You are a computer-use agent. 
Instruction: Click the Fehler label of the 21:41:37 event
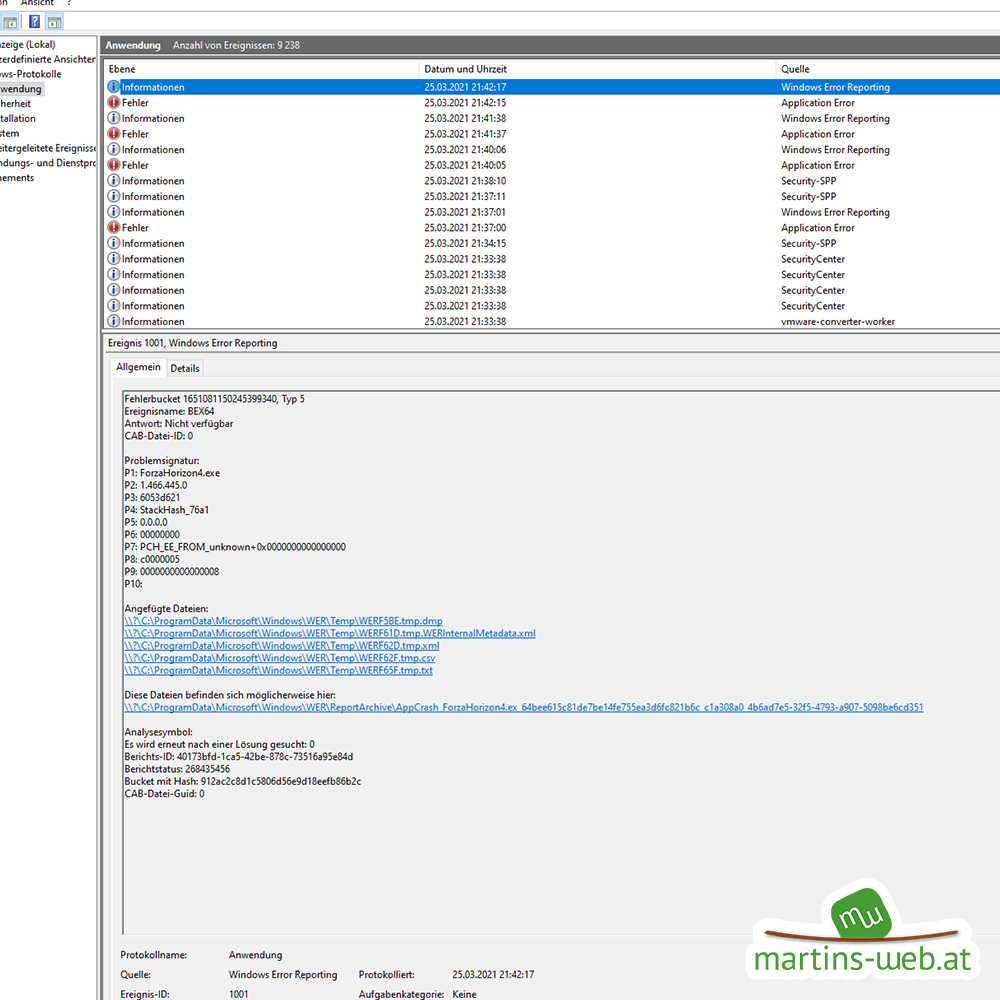(135, 134)
